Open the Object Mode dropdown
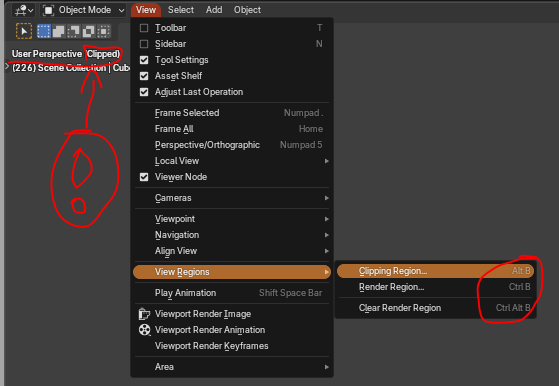The width and height of the screenshot is (559, 386). 83,10
